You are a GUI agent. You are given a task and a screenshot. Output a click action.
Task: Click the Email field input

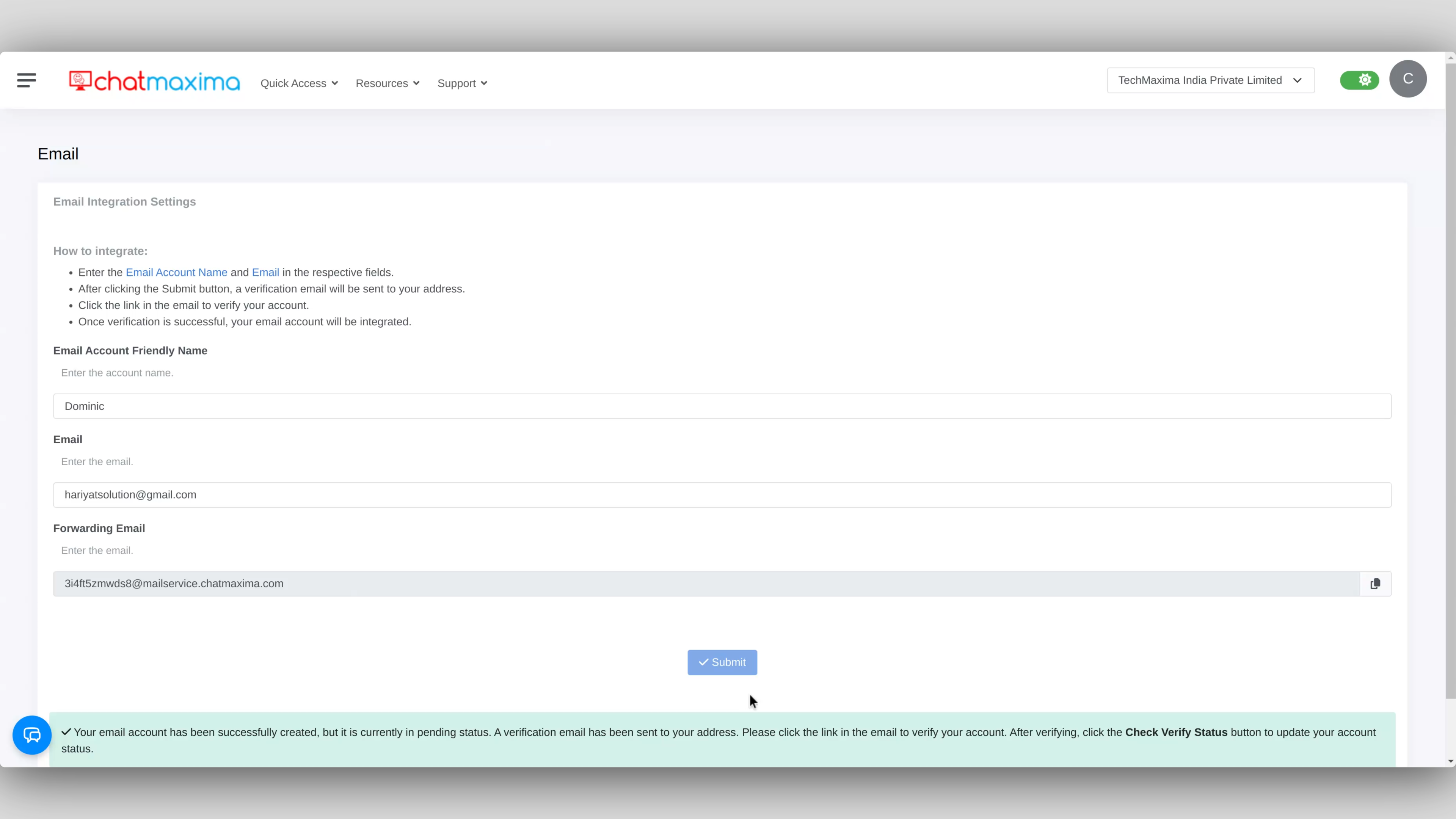point(722,494)
